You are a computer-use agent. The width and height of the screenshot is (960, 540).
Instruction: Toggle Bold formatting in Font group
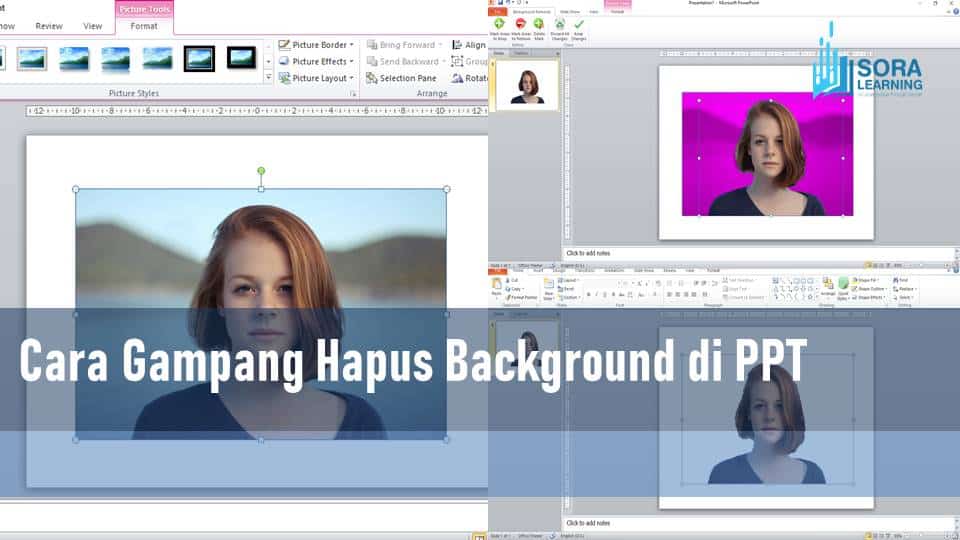588,295
